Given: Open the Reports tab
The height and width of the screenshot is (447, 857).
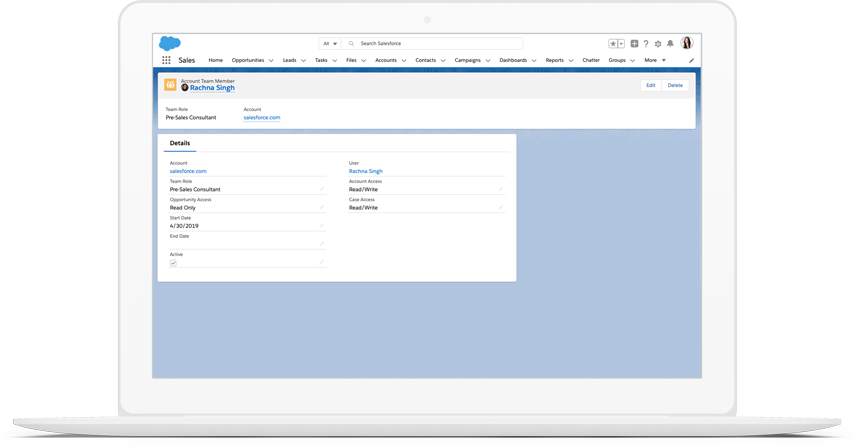Looking at the screenshot, I should tap(554, 60).
